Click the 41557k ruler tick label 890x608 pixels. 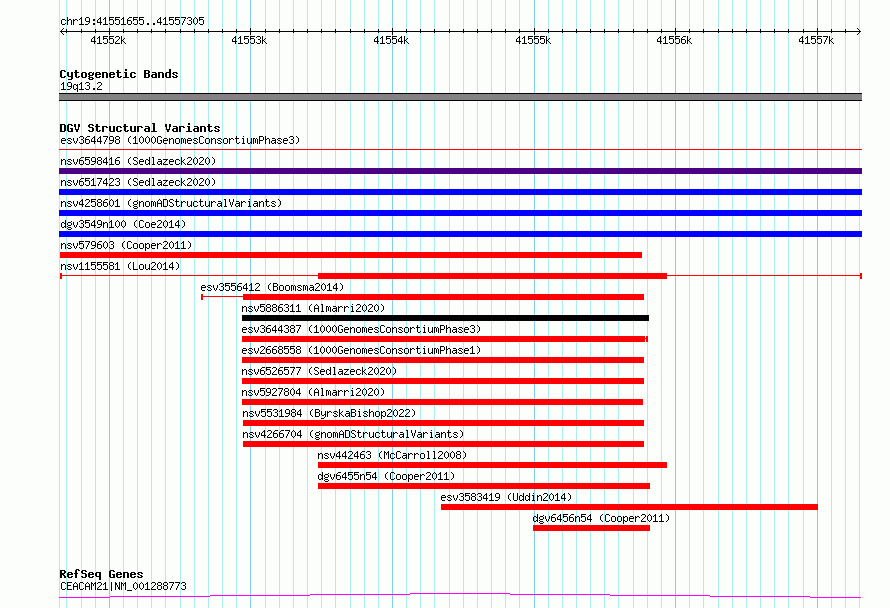coord(816,40)
